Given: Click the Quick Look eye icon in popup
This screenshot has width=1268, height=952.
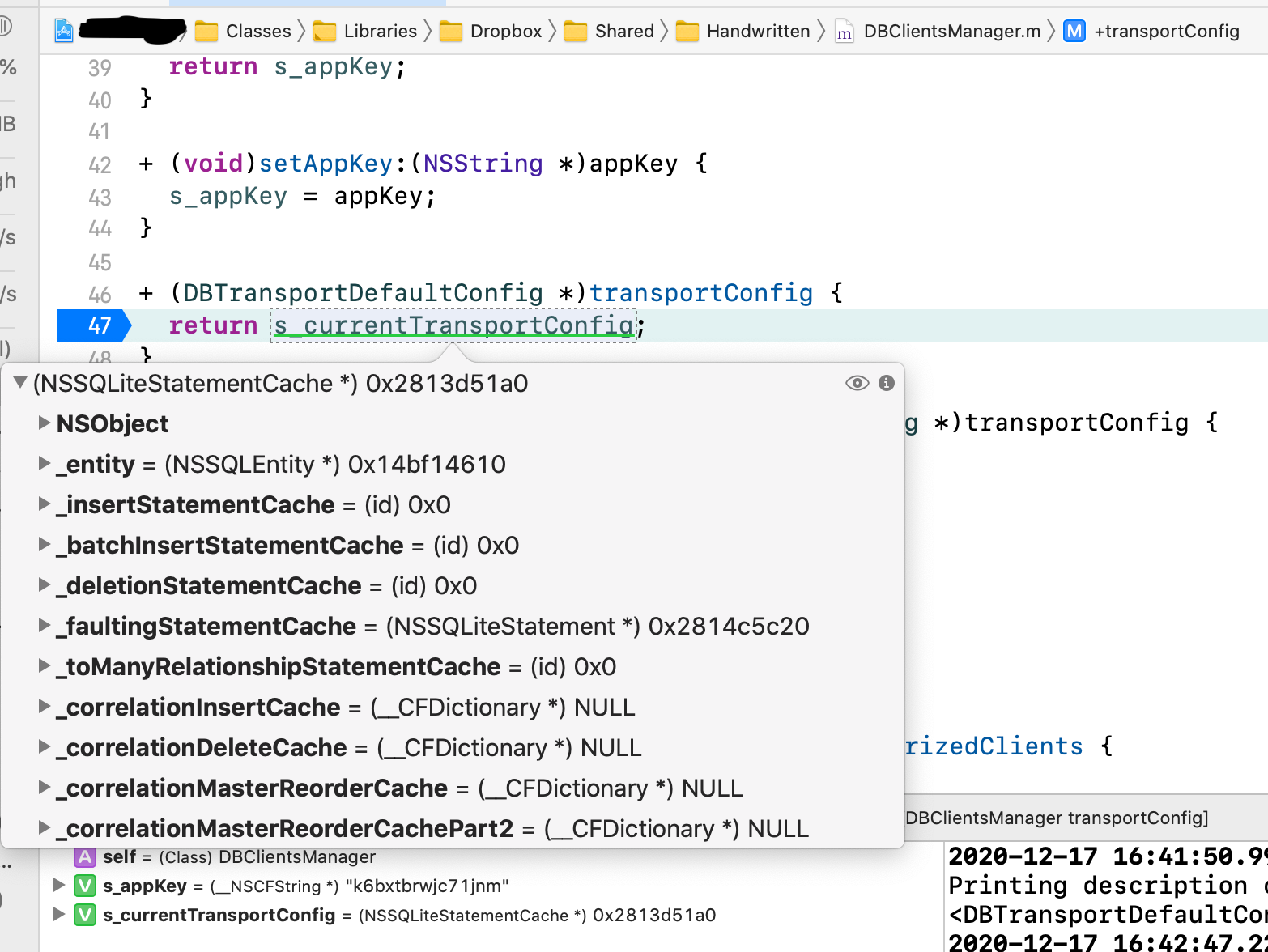Looking at the screenshot, I should (x=857, y=383).
